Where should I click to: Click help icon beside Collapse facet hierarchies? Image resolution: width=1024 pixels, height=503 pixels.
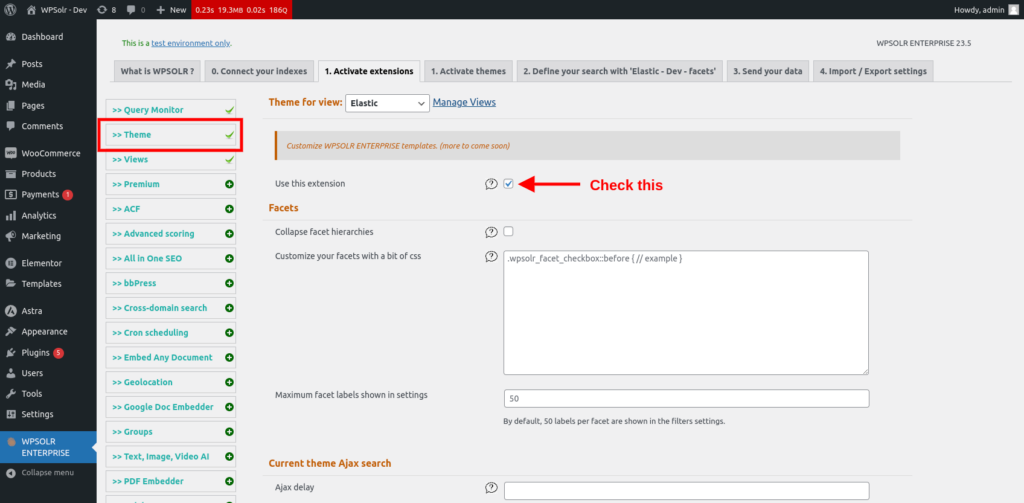point(491,232)
